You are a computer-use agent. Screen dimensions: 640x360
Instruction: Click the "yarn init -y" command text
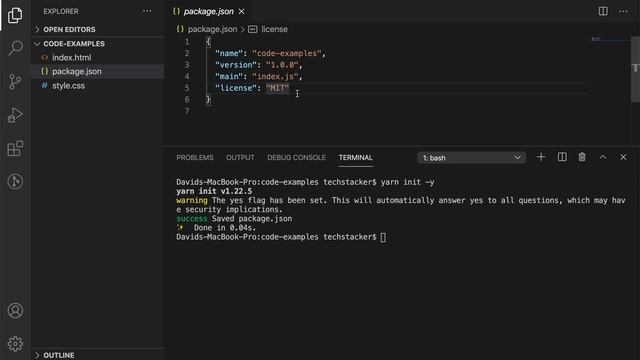coord(407,182)
